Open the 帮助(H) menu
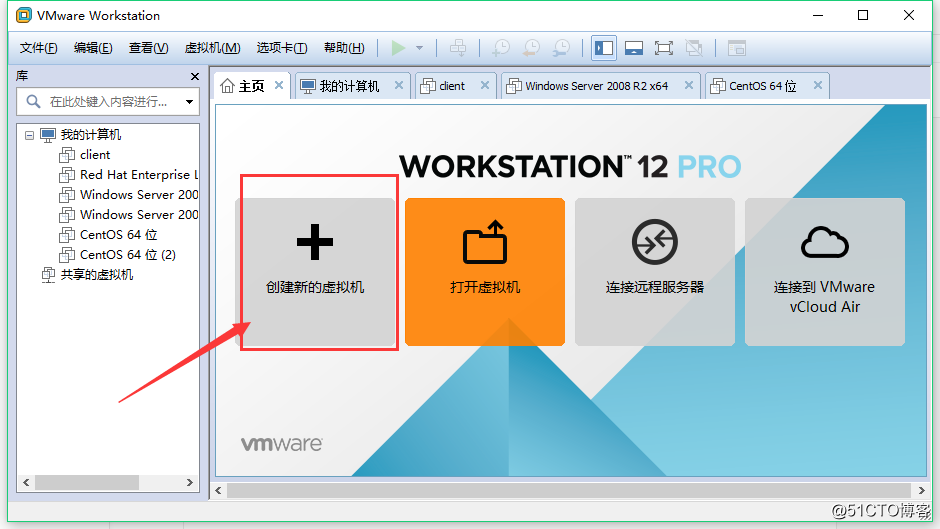This screenshot has width=940, height=529. pos(344,48)
